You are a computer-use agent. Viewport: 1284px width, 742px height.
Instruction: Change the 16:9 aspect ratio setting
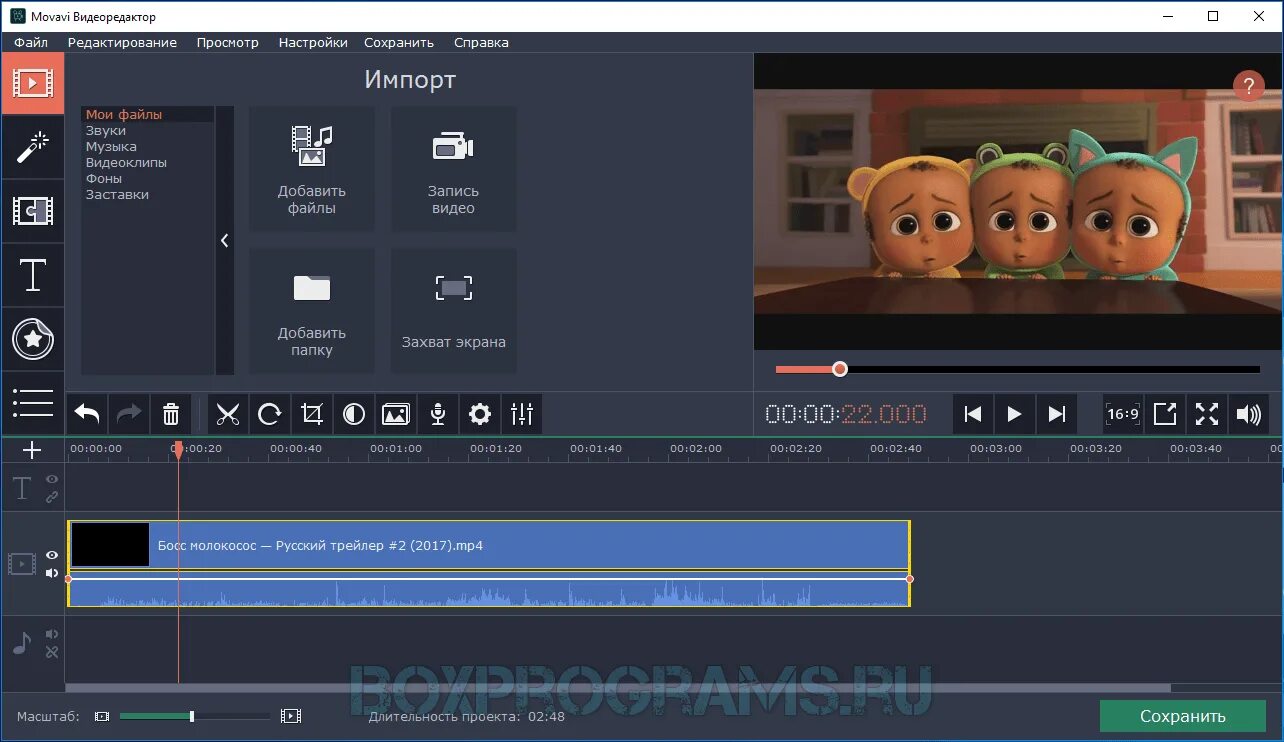1123,414
